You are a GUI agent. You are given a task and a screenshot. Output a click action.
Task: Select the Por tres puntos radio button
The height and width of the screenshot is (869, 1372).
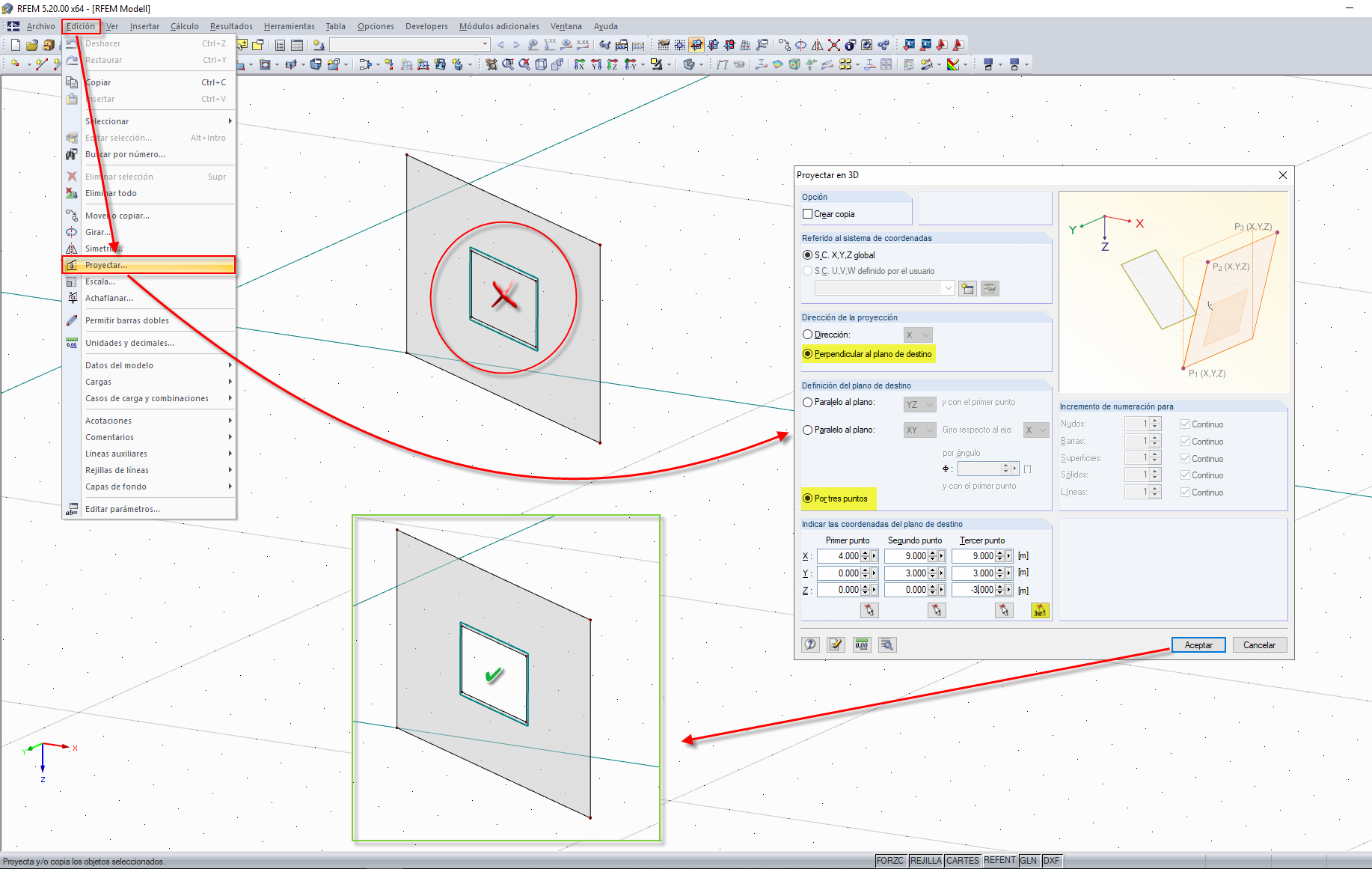tap(807, 498)
